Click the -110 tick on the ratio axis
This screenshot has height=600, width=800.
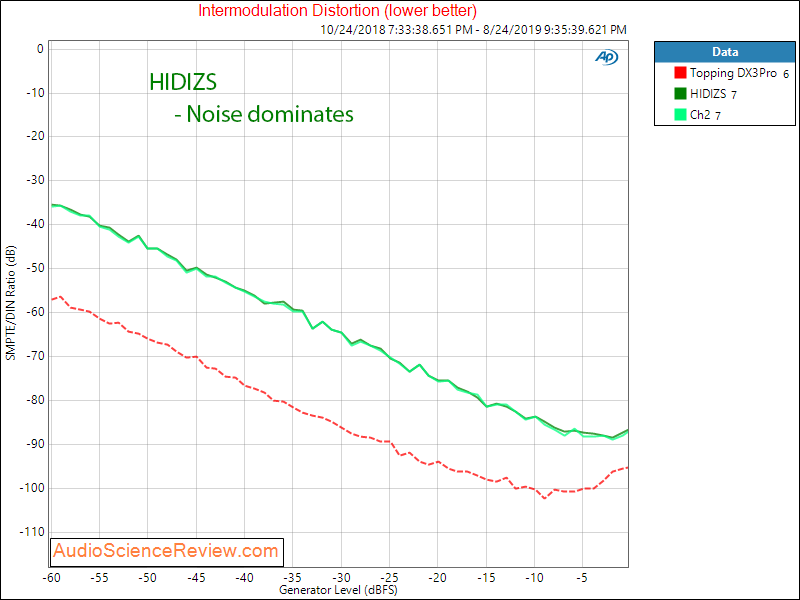(x=34, y=532)
